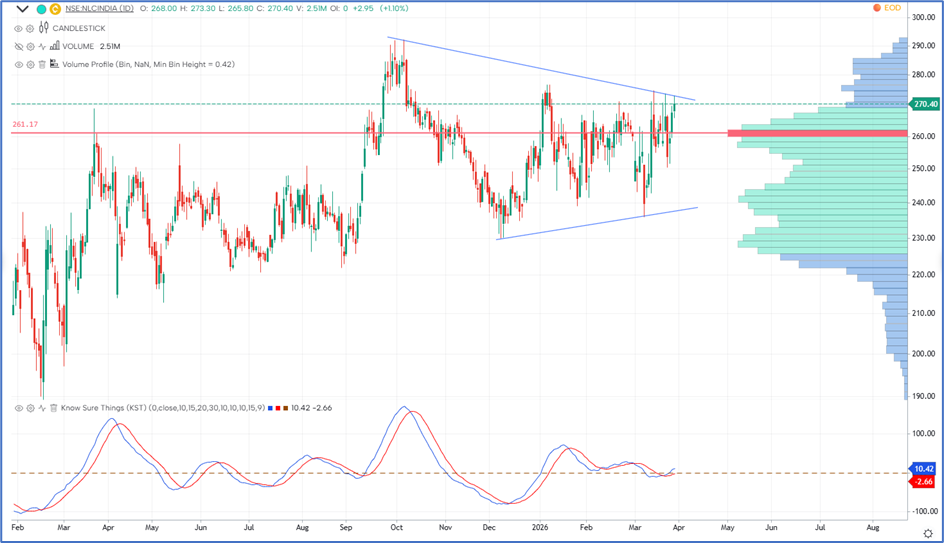Click the blue 10.42 KST value tag
Screen dimensions: 944x543
pyautogui.click(x=923, y=468)
